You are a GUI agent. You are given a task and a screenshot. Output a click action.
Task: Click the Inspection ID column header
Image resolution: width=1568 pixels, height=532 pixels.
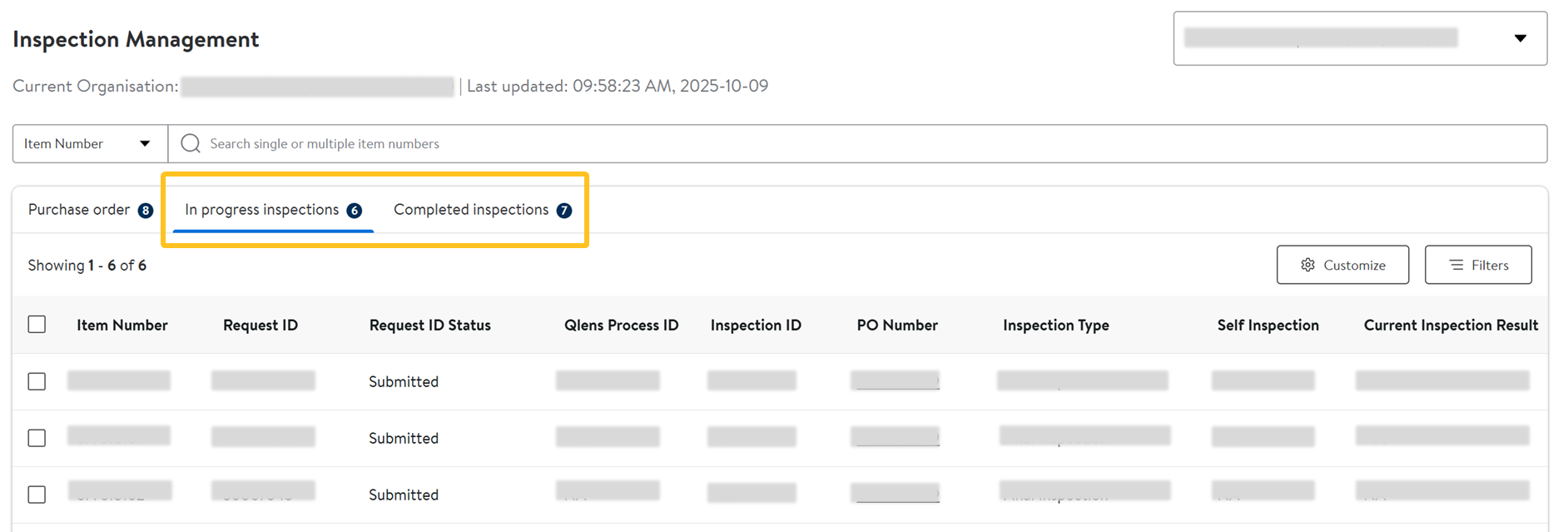point(756,325)
